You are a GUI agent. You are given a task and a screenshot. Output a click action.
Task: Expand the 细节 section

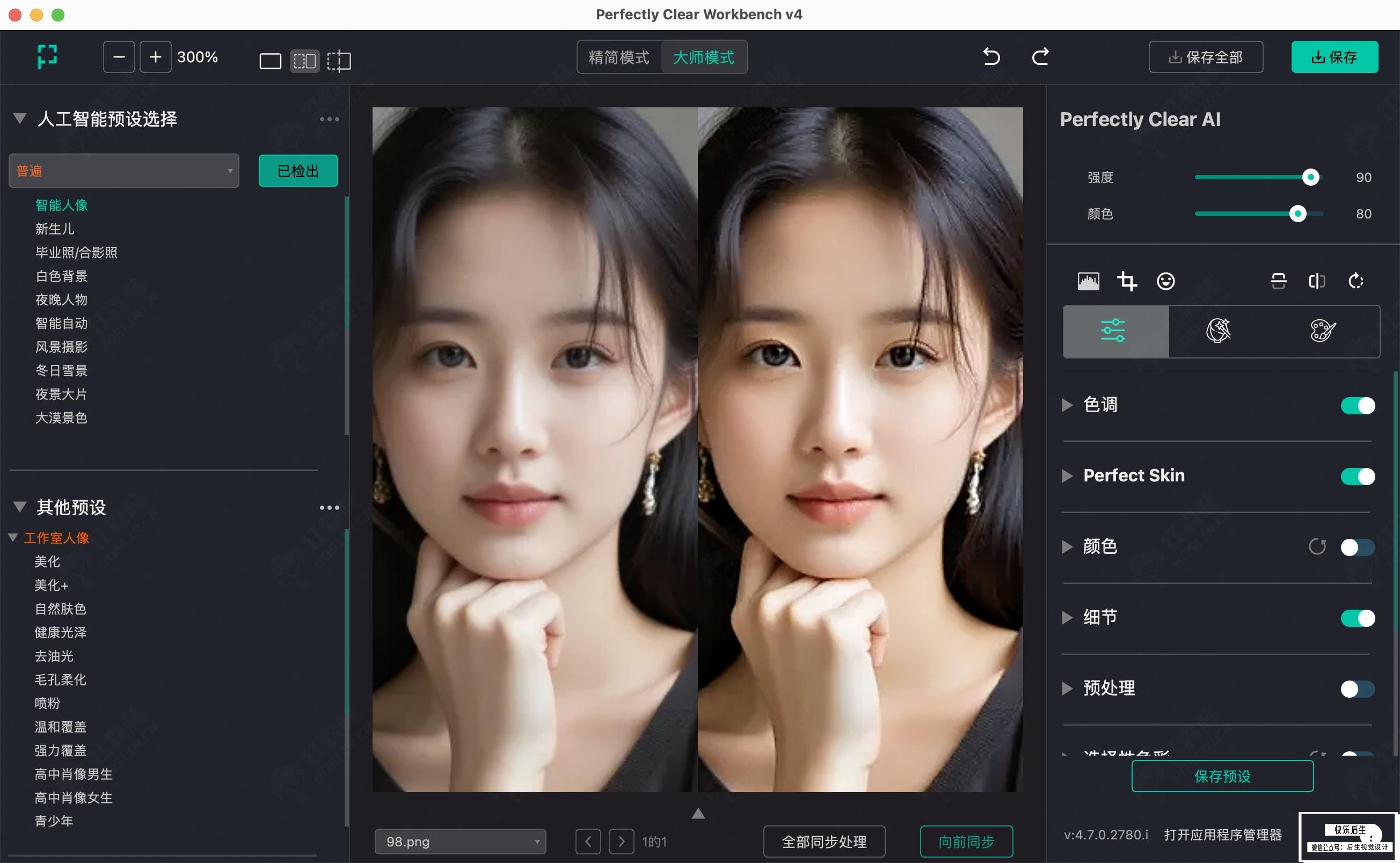click(1067, 618)
